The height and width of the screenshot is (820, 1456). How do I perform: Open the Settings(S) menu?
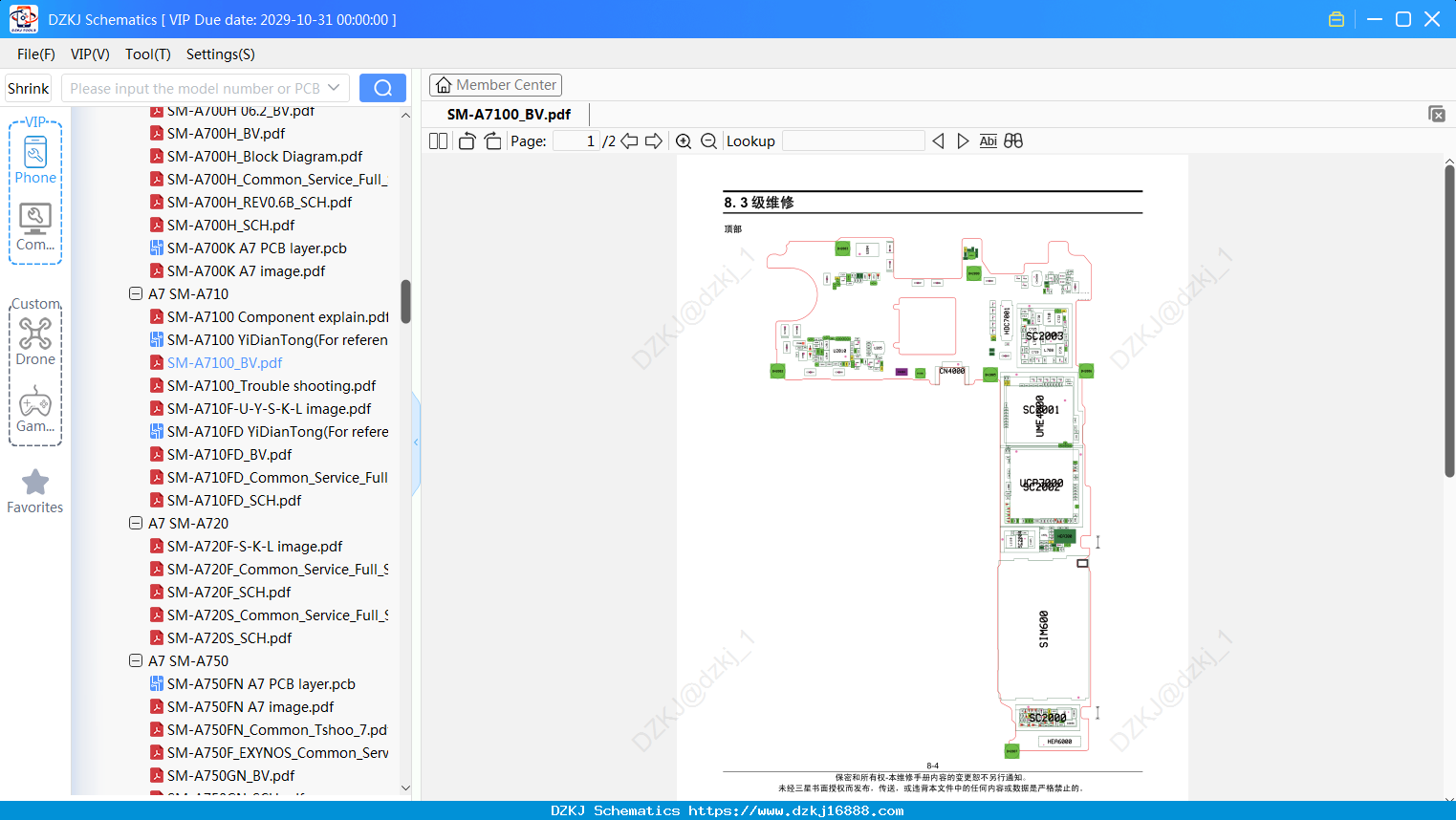[x=221, y=54]
